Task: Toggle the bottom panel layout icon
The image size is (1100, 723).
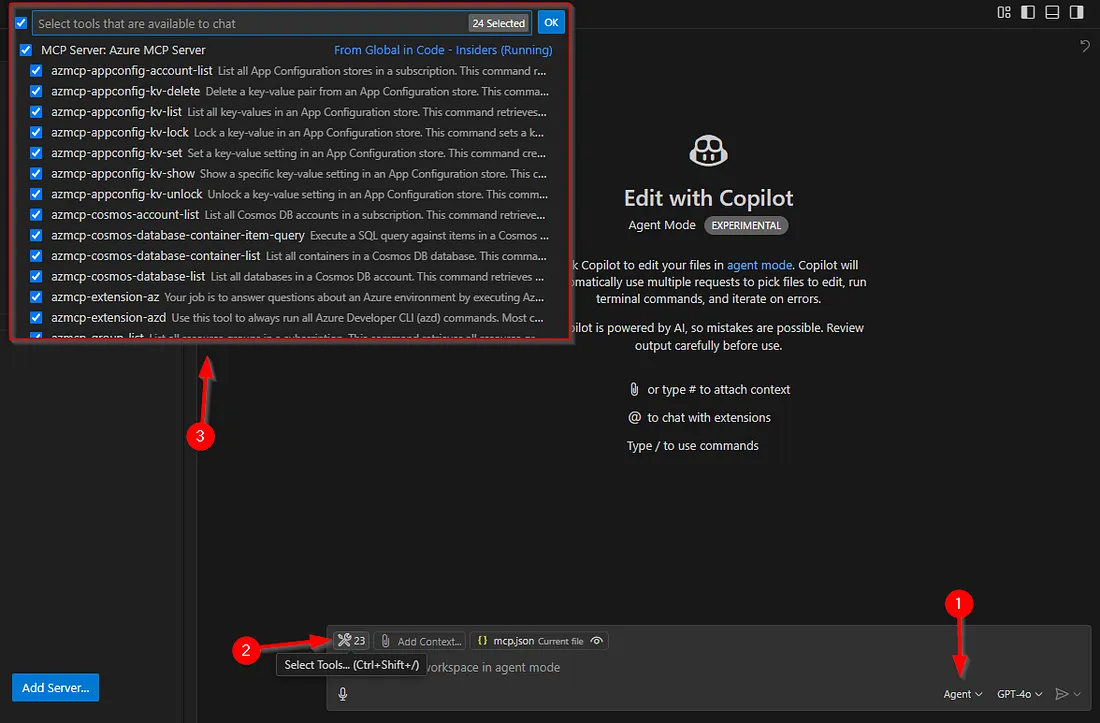Action: pyautogui.click(x=1052, y=12)
